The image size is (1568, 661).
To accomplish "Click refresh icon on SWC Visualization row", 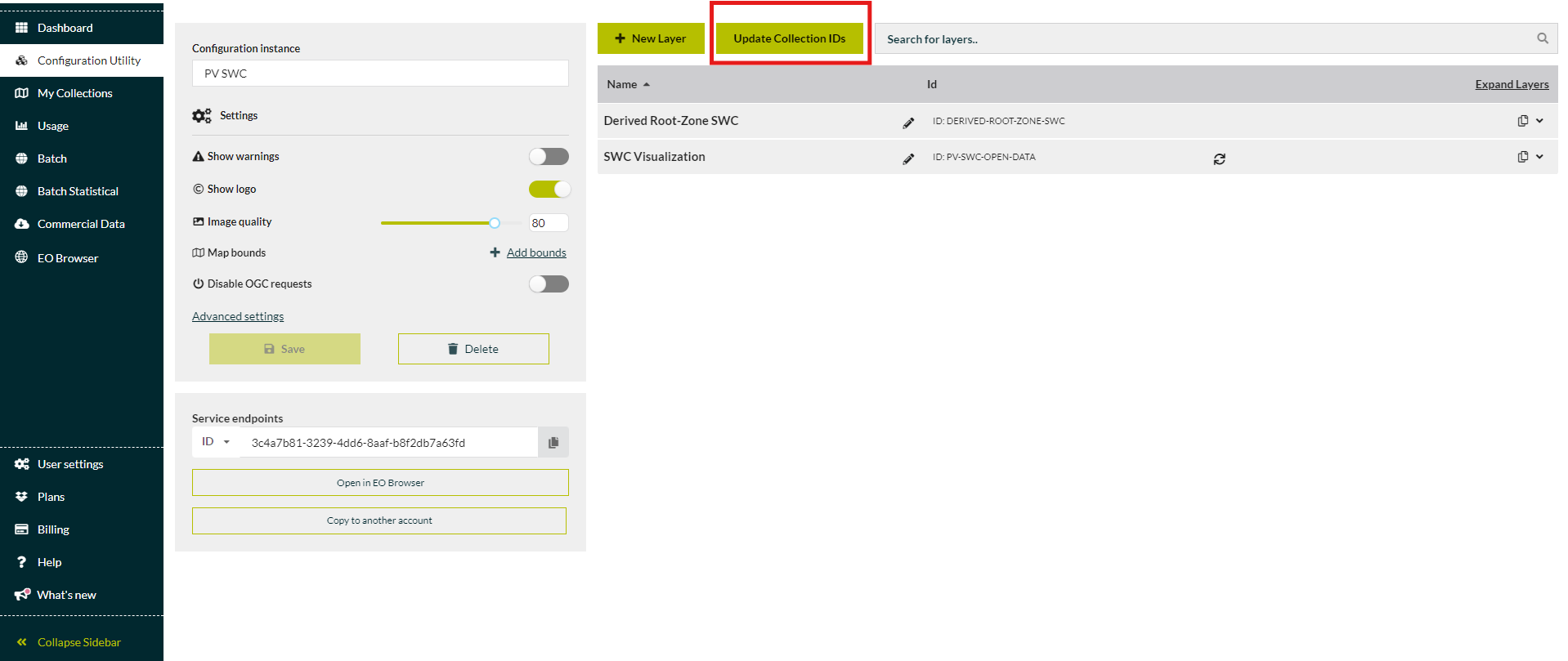I will pos(1219,159).
